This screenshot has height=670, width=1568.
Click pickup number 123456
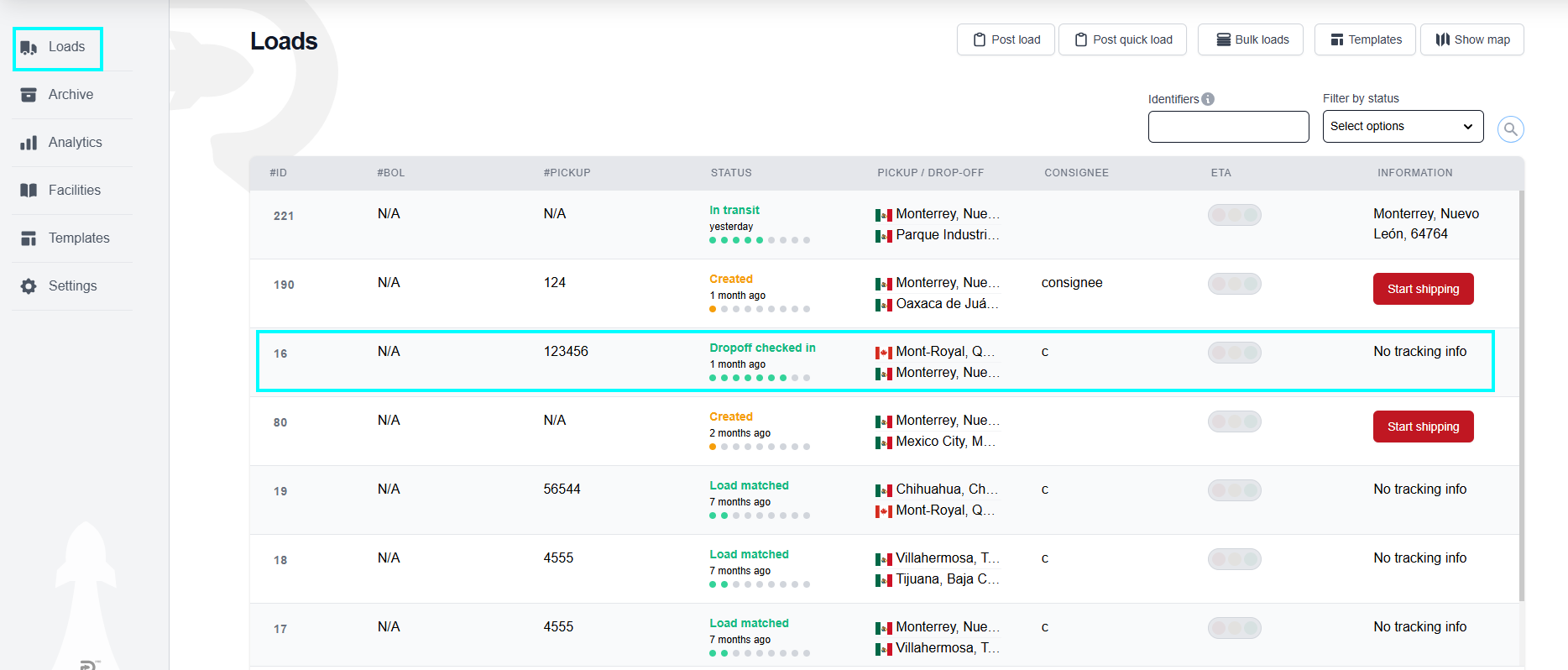[x=566, y=352]
